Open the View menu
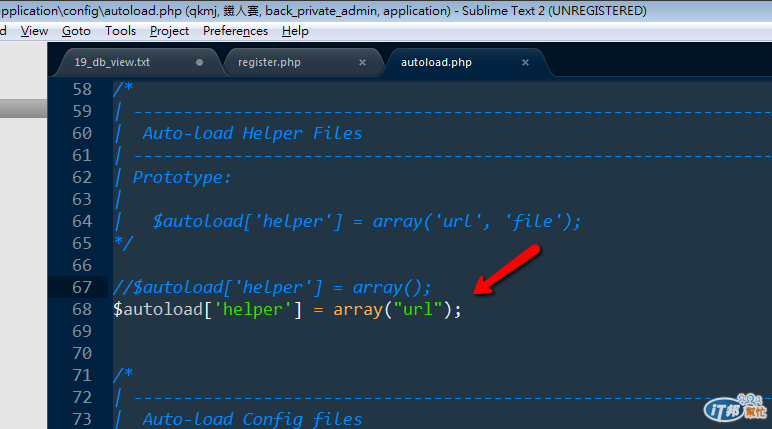Screen dimensions: 772x429 34,31
